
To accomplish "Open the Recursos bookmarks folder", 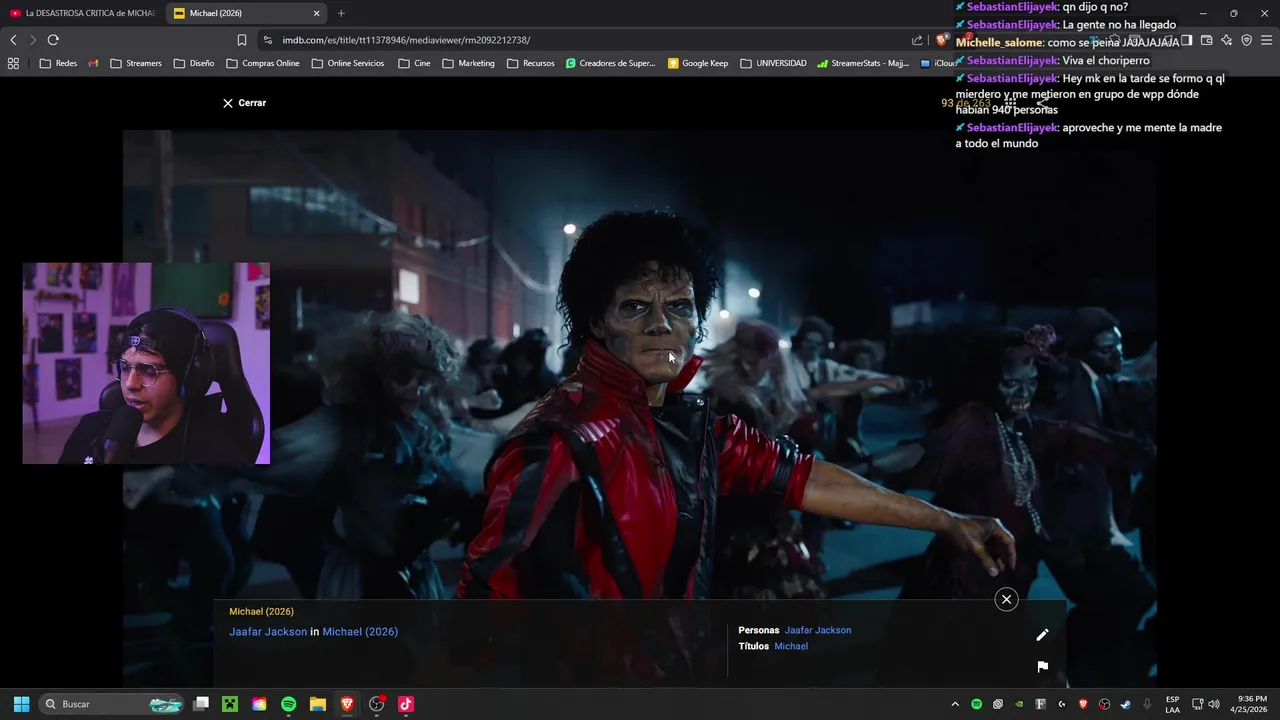I will click(x=531, y=63).
